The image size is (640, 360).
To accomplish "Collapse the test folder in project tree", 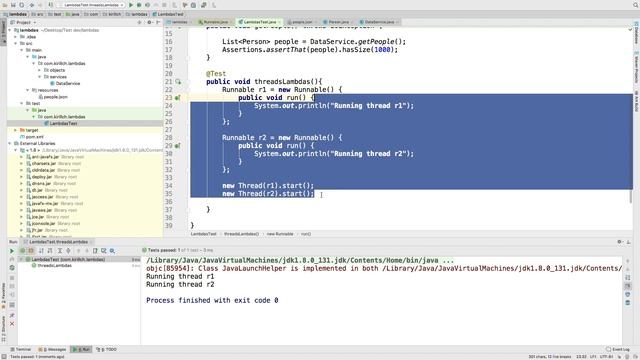I will (x=22, y=104).
